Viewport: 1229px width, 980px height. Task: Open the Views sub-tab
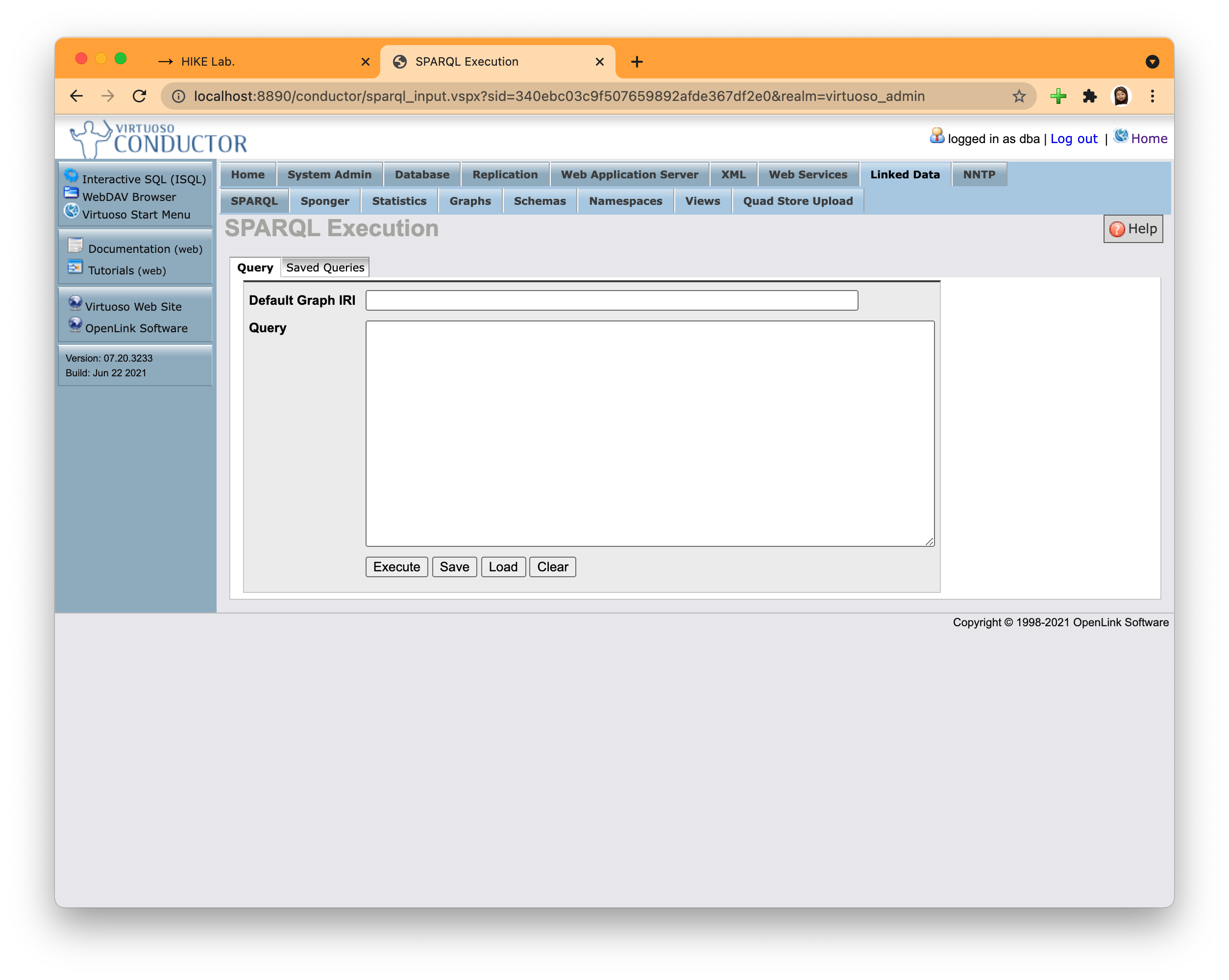coord(702,201)
